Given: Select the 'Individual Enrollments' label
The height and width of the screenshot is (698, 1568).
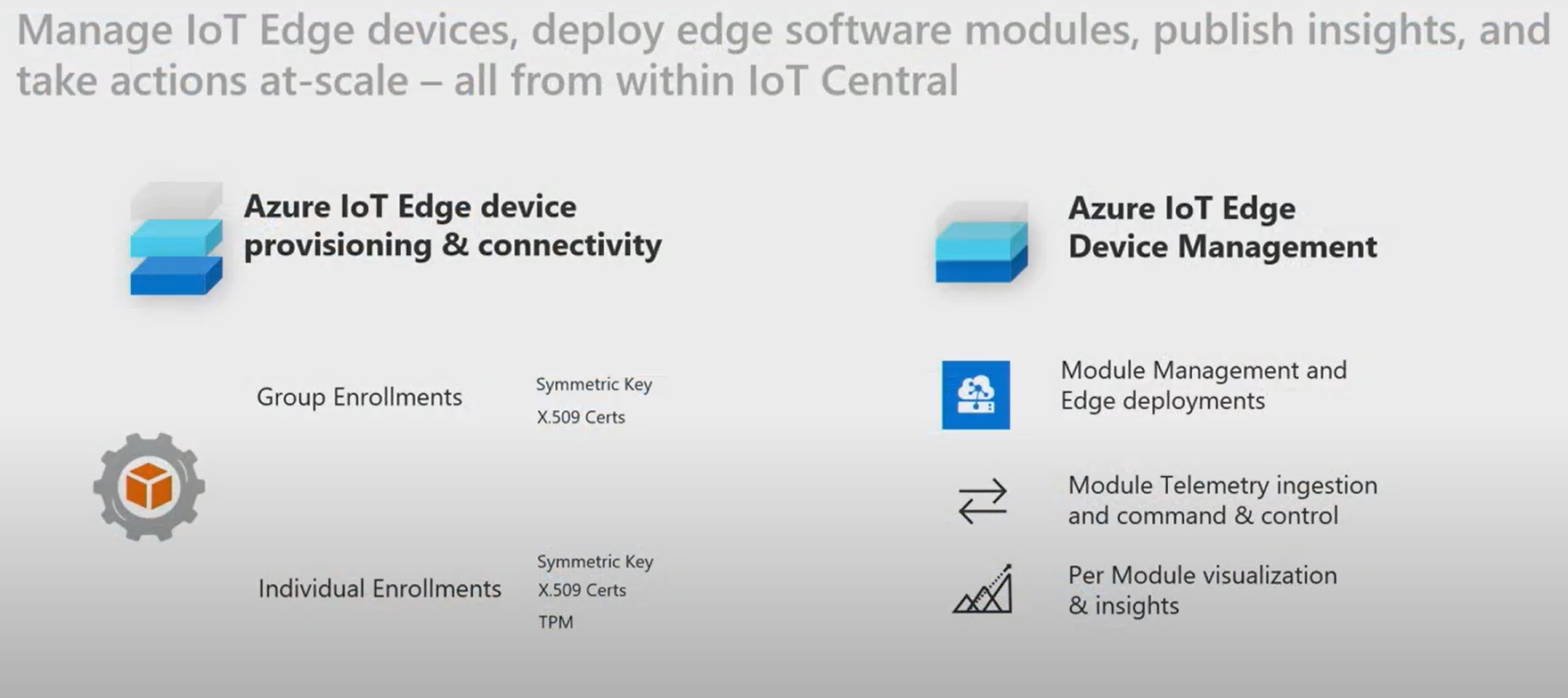Looking at the screenshot, I should pos(380,588).
